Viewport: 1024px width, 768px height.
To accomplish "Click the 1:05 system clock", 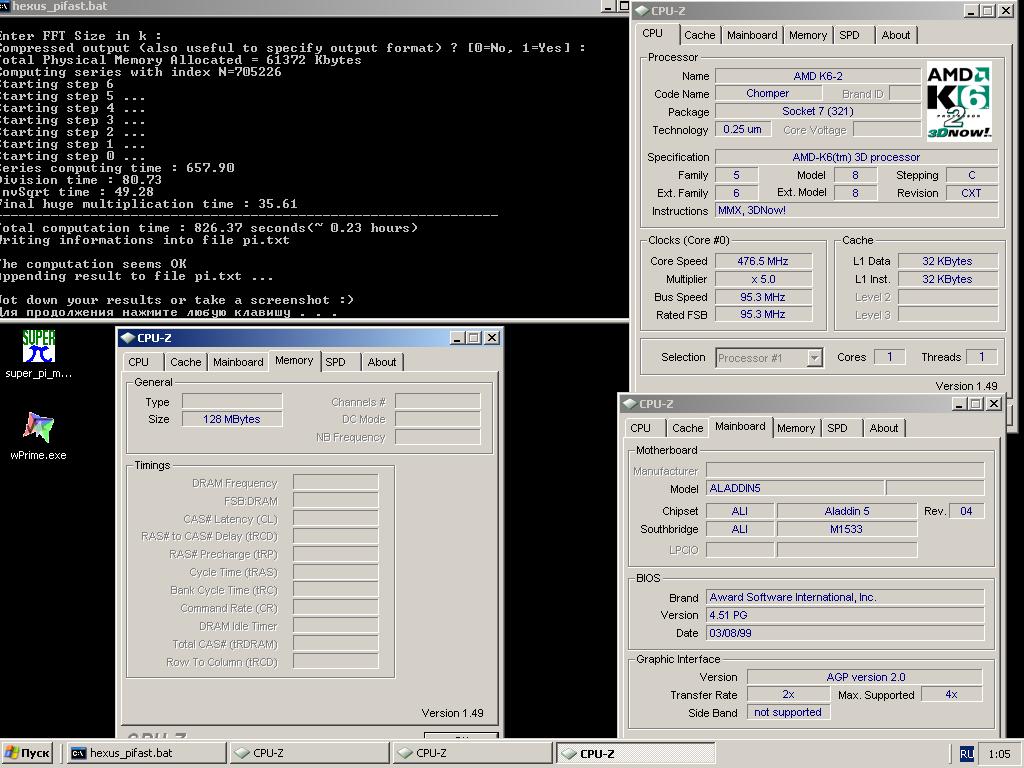I will (x=999, y=754).
